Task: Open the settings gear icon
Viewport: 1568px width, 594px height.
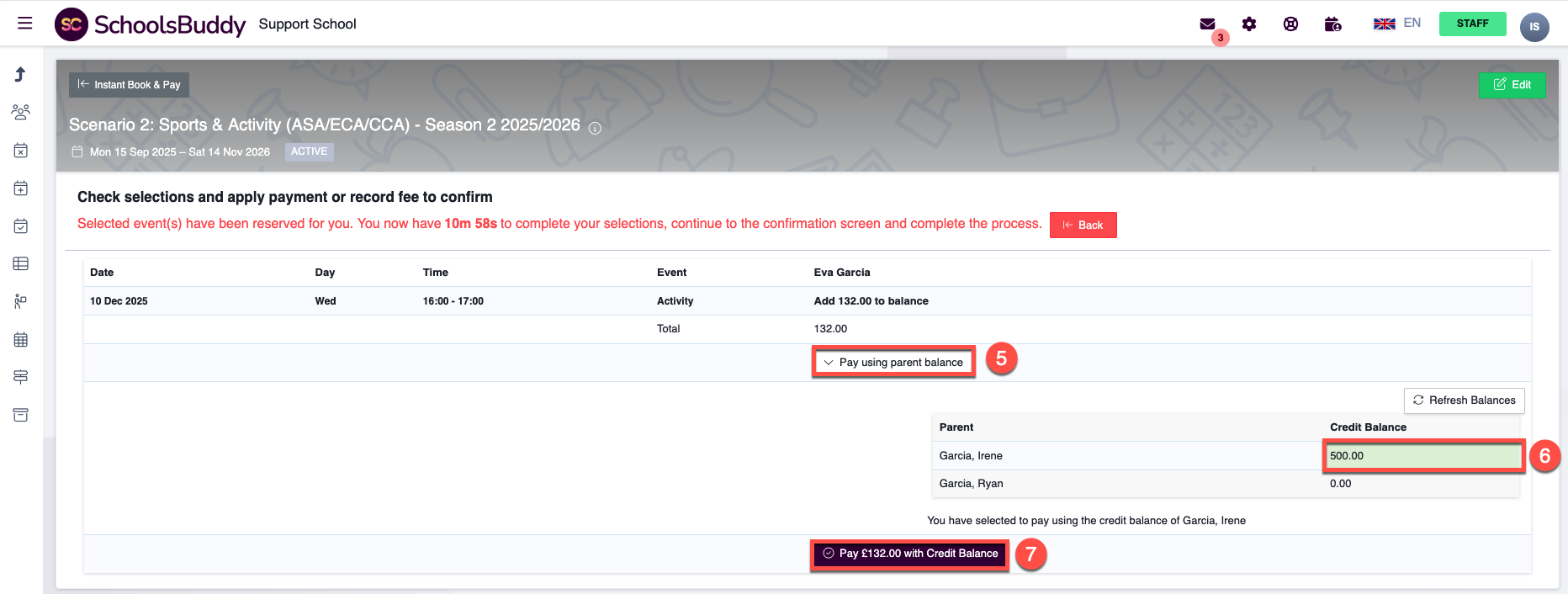Action: tap(1249, 24)
